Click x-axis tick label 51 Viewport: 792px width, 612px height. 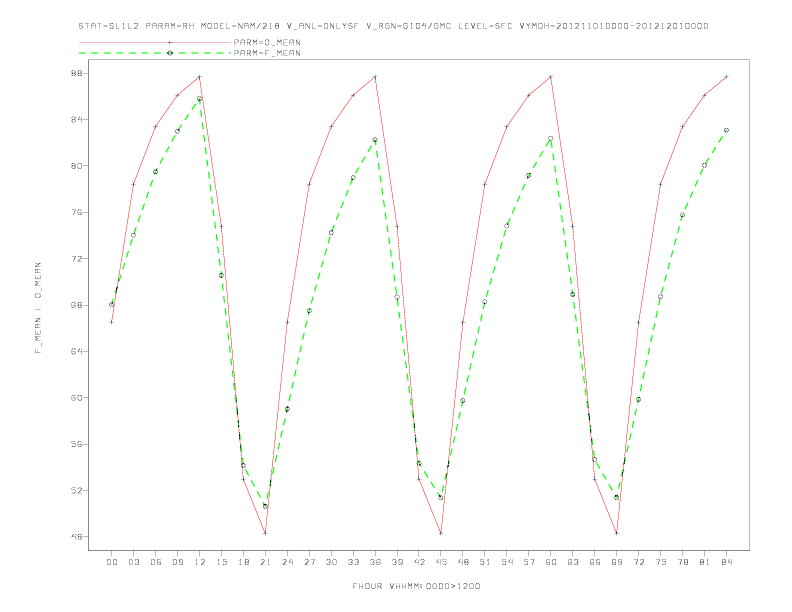tap(485, 562)
